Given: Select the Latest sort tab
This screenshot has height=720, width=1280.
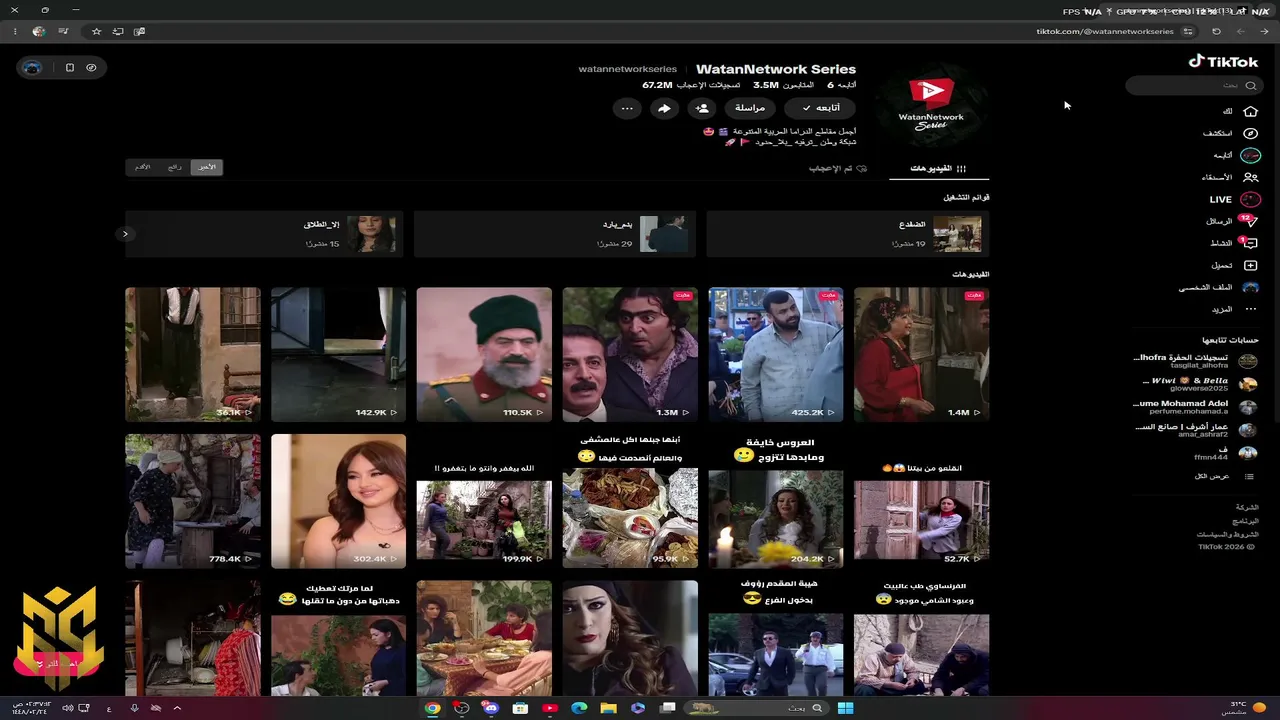Looking at the screenshot, I should (x=207, y=167).
